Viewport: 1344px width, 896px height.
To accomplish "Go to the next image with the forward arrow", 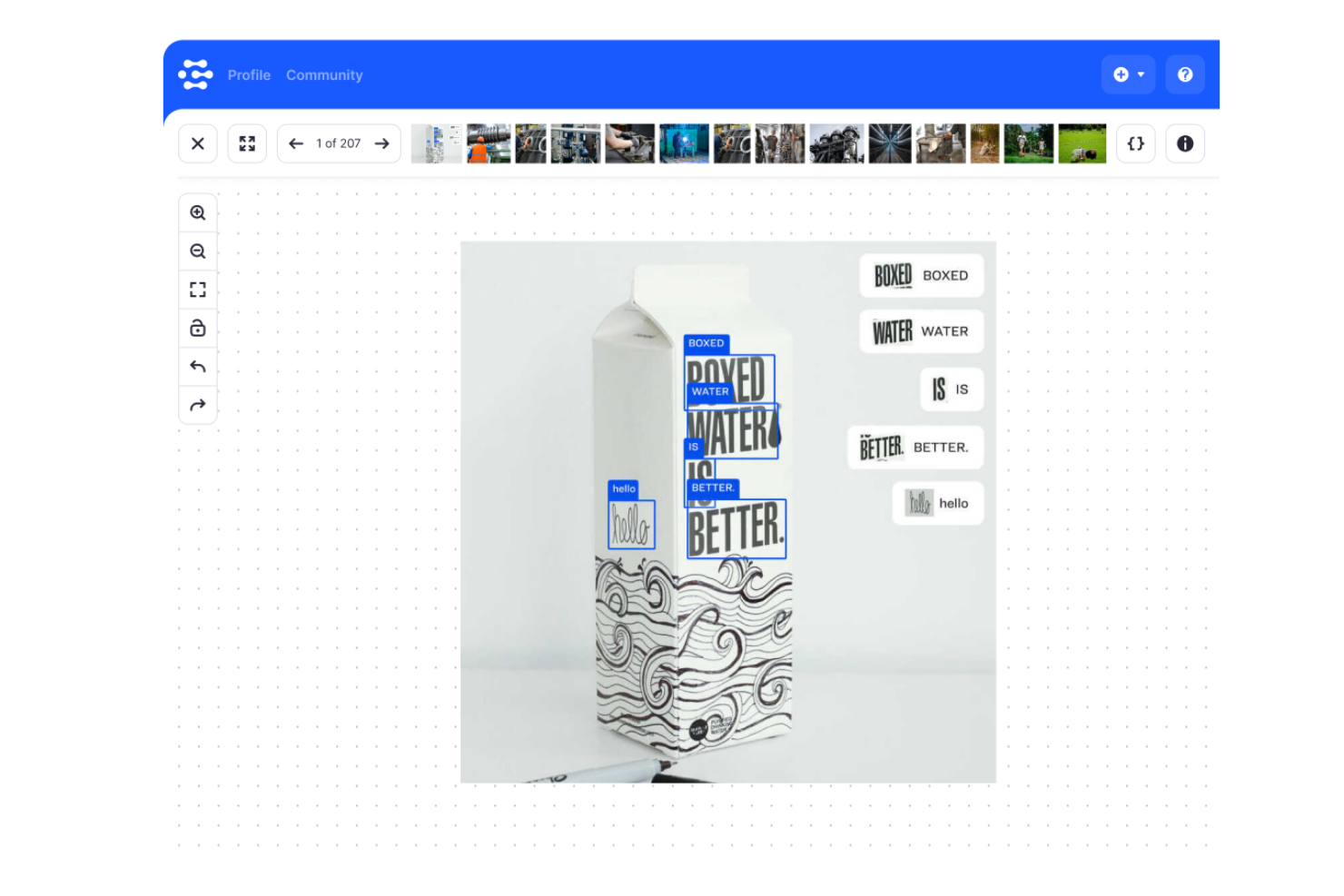I will (x=381, y=143).
